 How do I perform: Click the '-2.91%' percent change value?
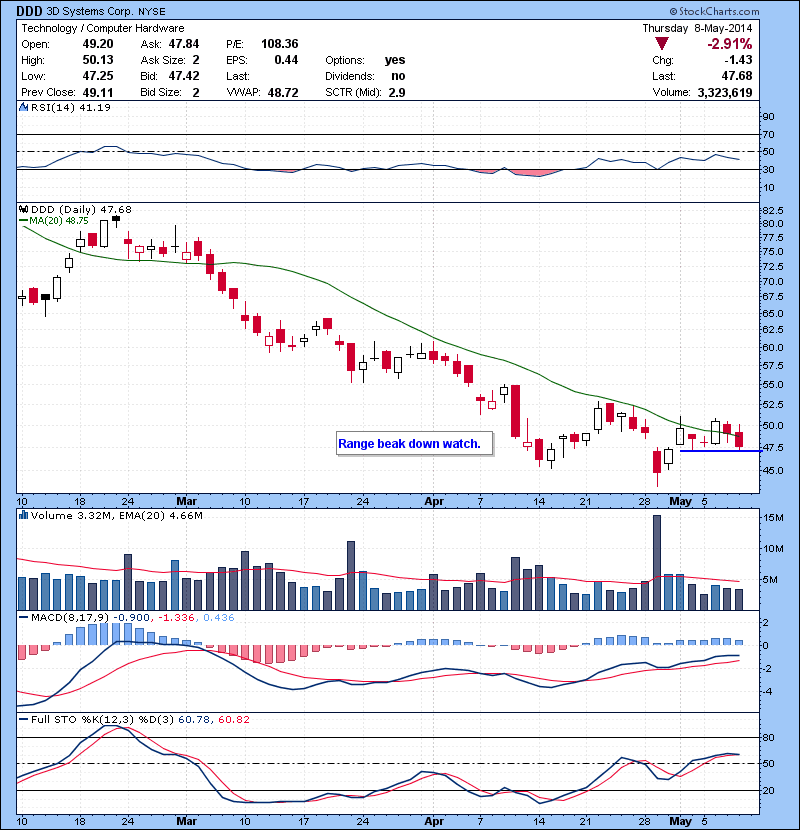(x=729, y=43)
